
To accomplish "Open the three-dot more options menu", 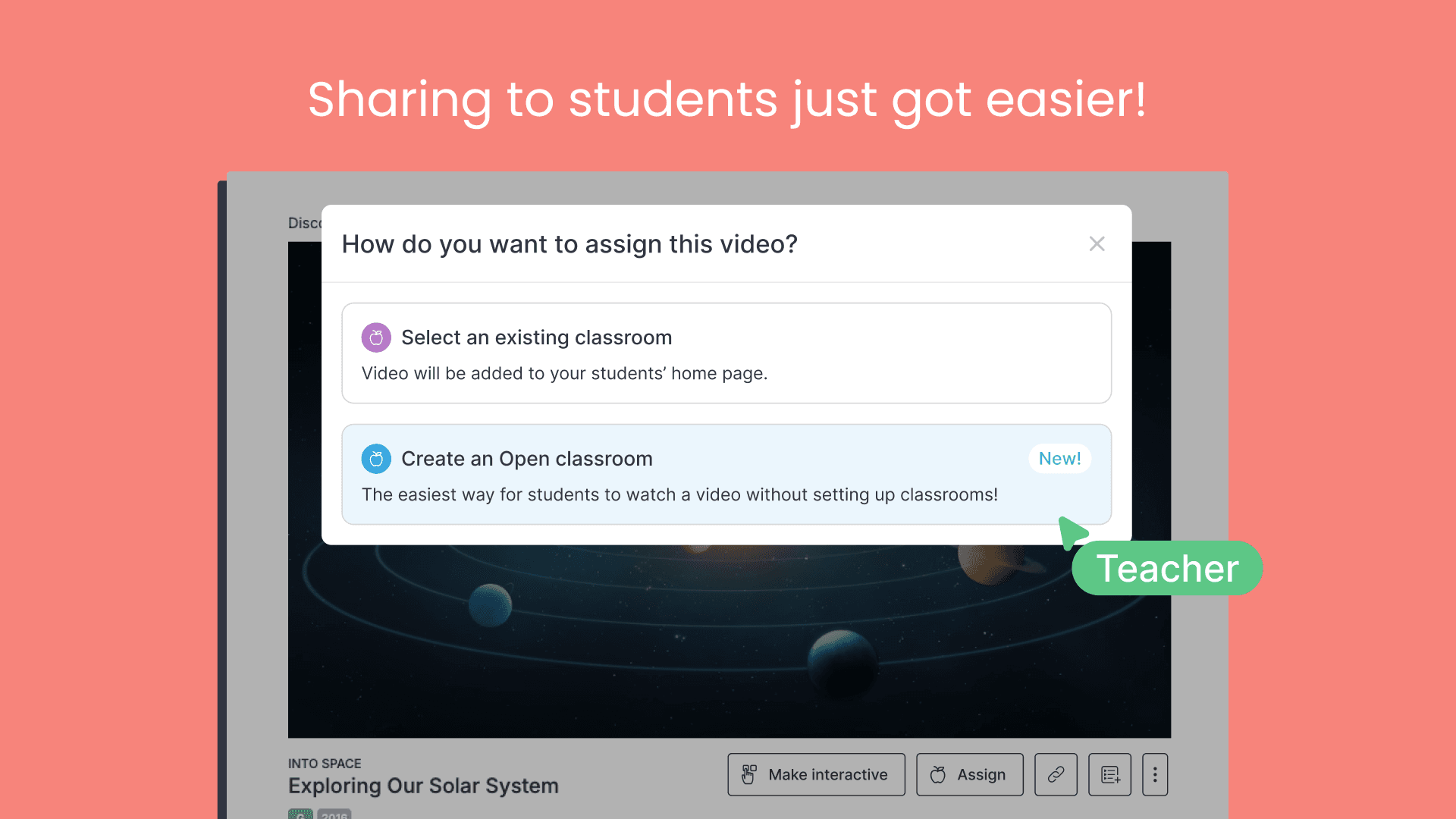I will 1155,774.
